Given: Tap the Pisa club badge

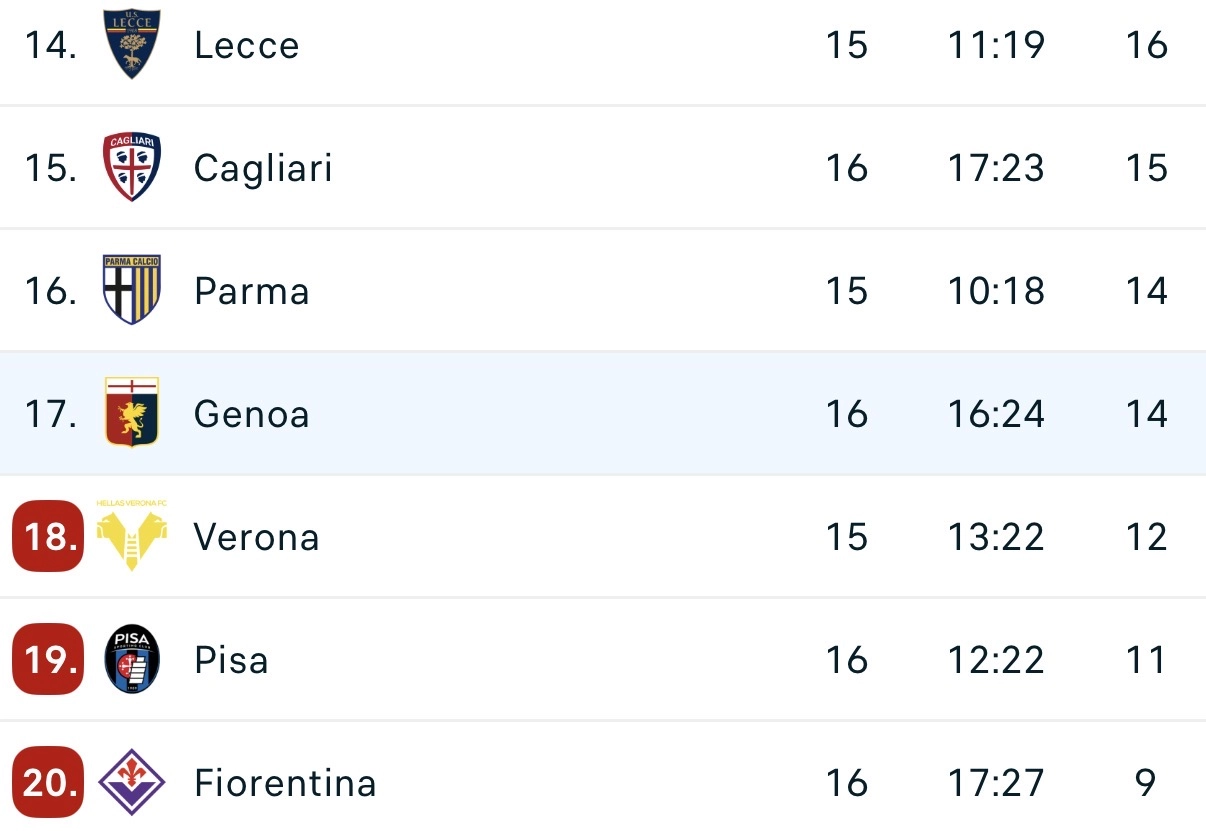Looking at the screenshot, I should [132, 660].
